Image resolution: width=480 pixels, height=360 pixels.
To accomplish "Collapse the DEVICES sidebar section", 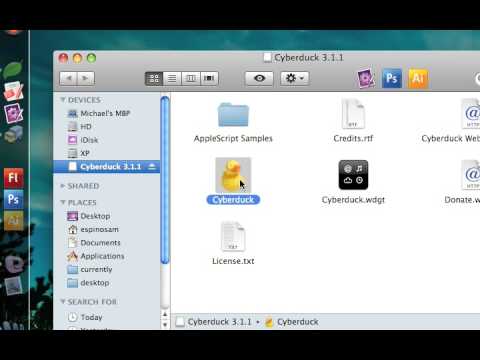I will 63,100.
